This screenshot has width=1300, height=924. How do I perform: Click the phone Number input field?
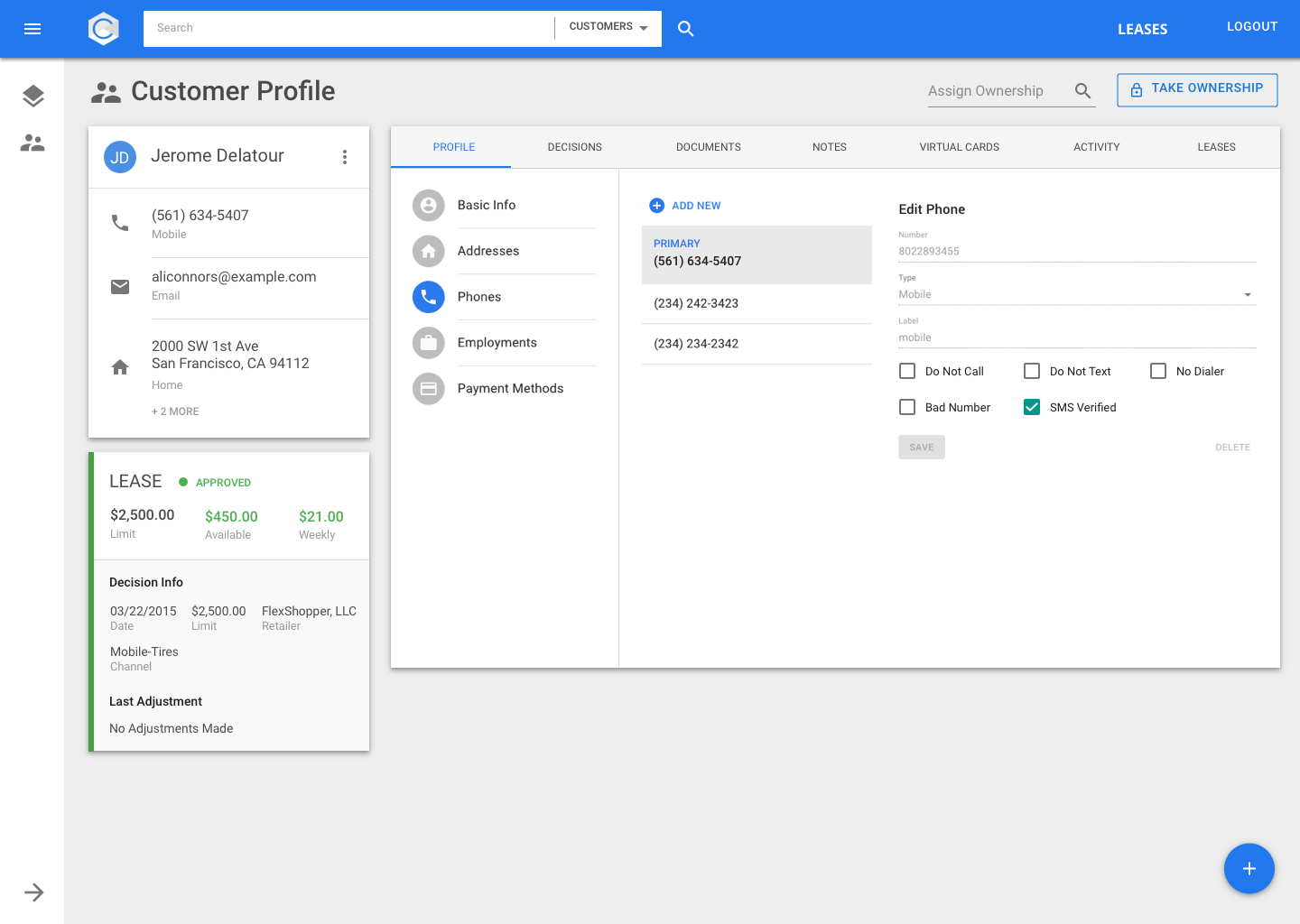tap(1076, 252)
